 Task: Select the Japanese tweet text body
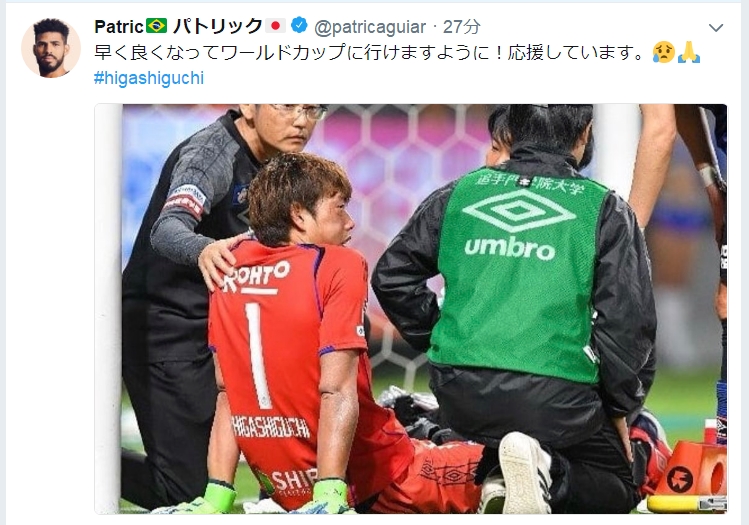(x=371, y=52)
